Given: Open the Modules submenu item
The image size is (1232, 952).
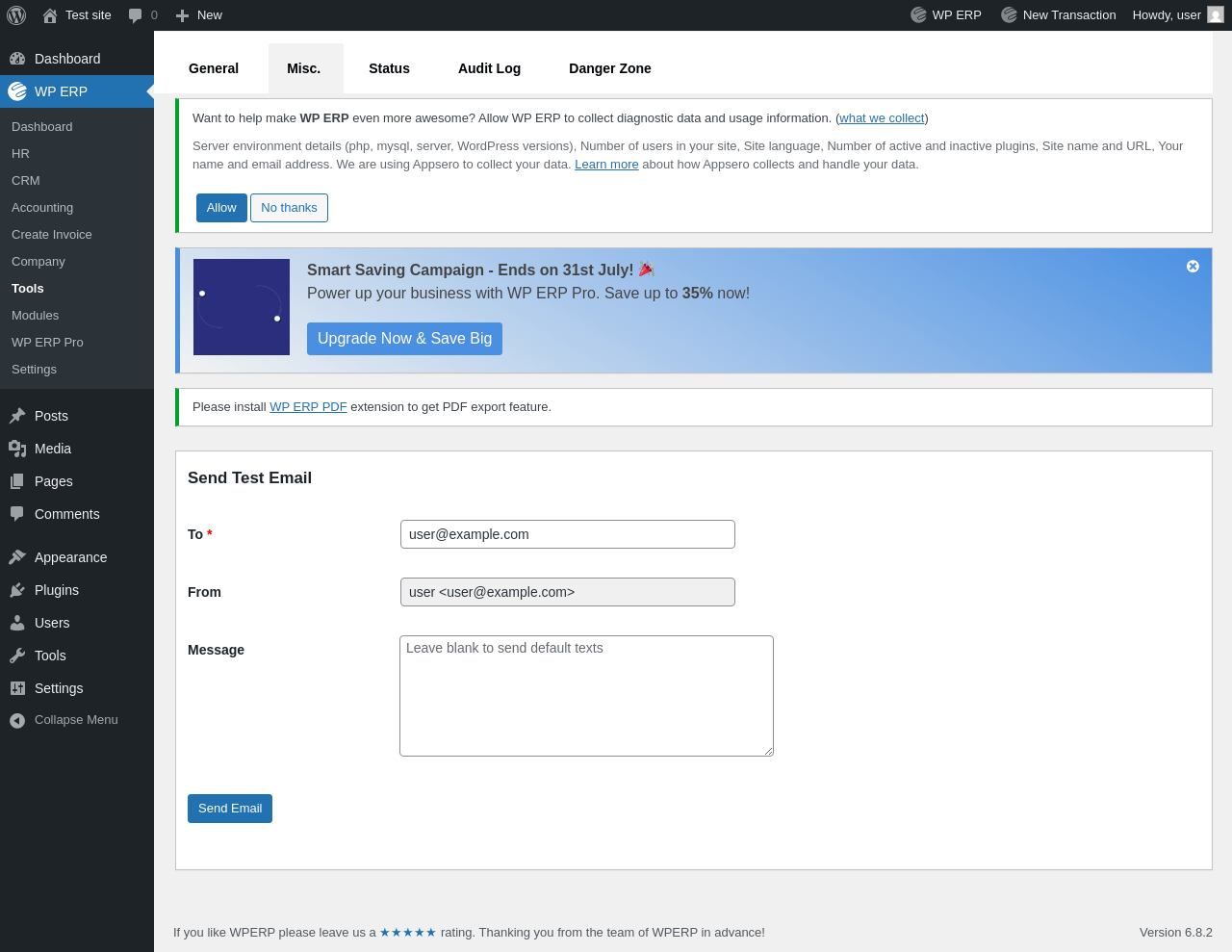Looking at the screenshot, I should (x=77, y=316).
